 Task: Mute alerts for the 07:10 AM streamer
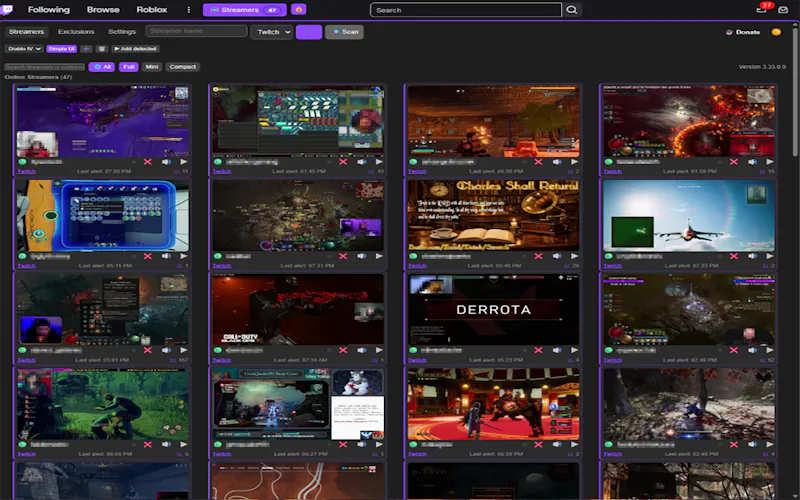coord(362,350)
